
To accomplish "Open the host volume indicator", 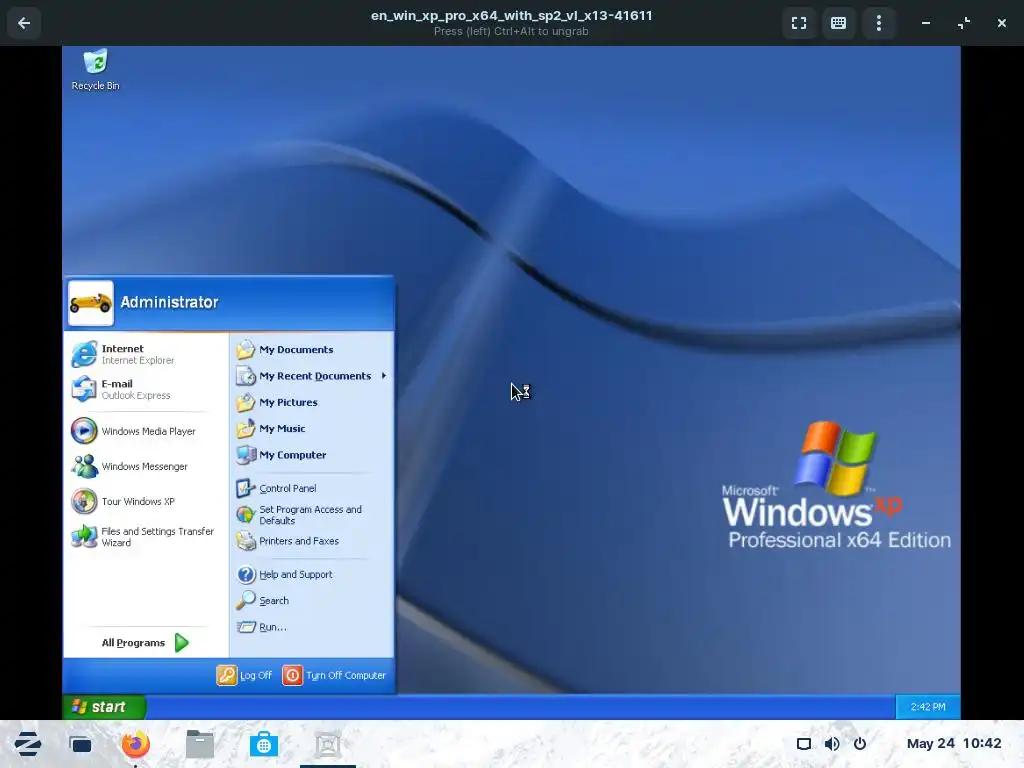I will point(832,744).
